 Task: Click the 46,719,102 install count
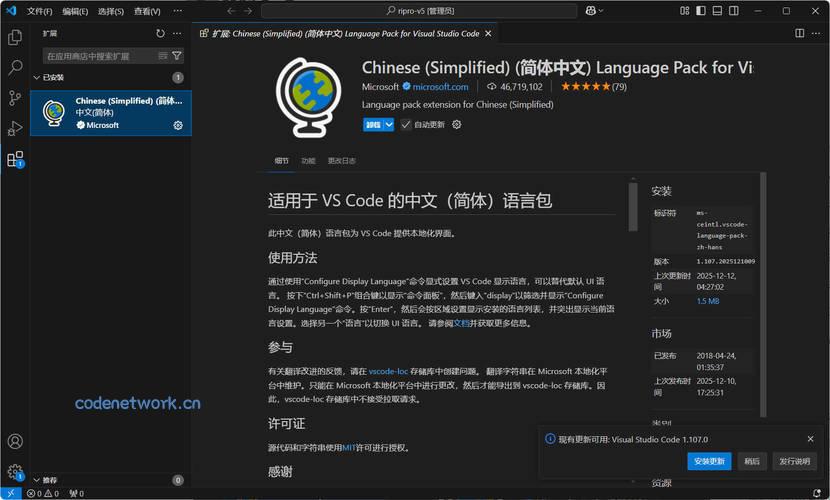[x=515, y=87]
